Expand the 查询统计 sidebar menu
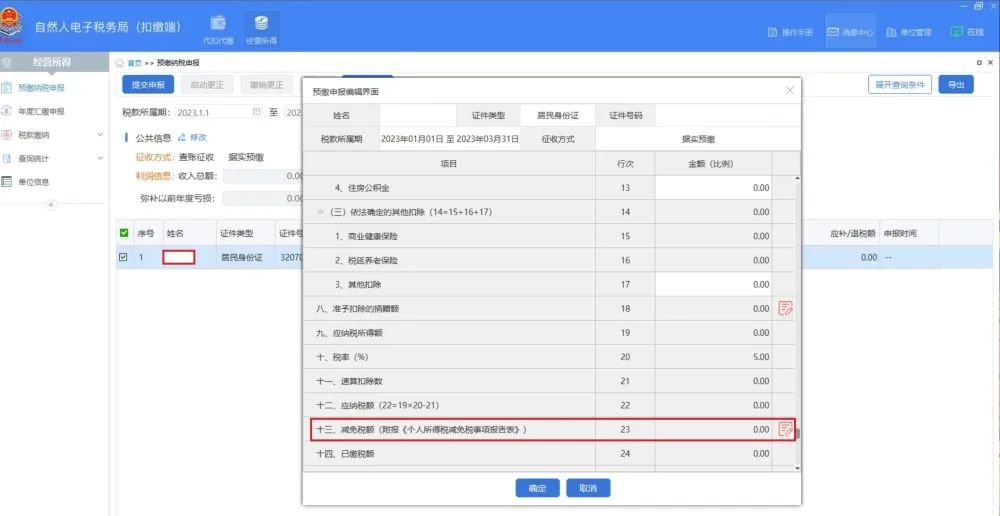Image resolution: width=1000 pixels, height=516 pixels. (99, 158)
